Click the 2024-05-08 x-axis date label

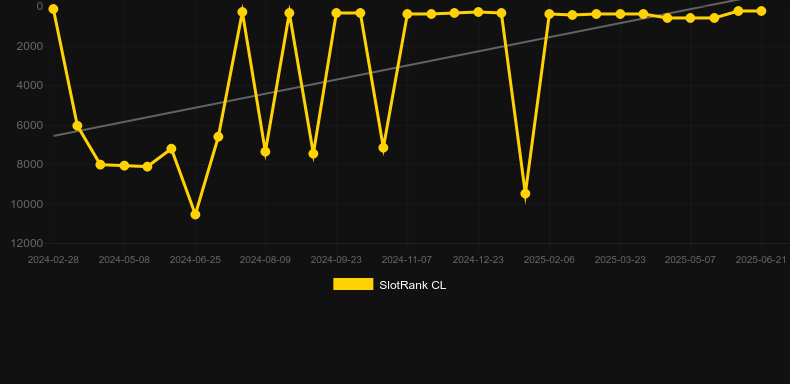(124, 260)
